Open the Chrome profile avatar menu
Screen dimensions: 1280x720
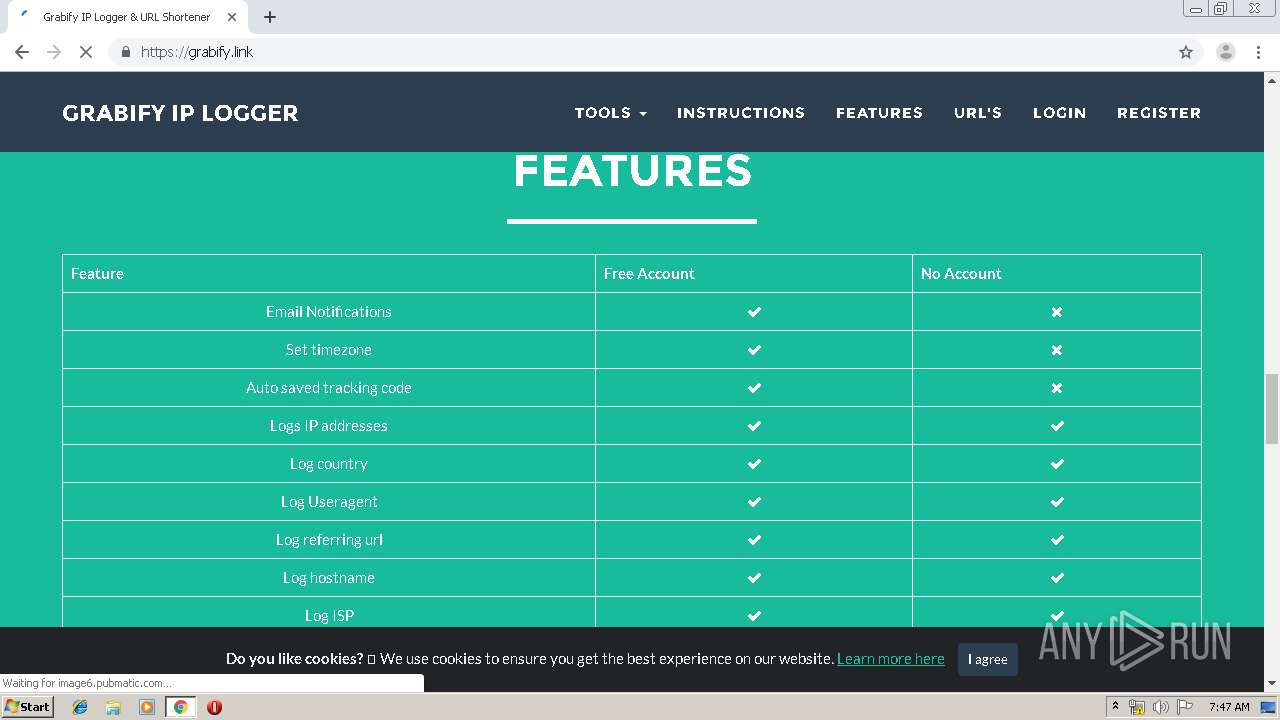click(x=1226, y=52)
